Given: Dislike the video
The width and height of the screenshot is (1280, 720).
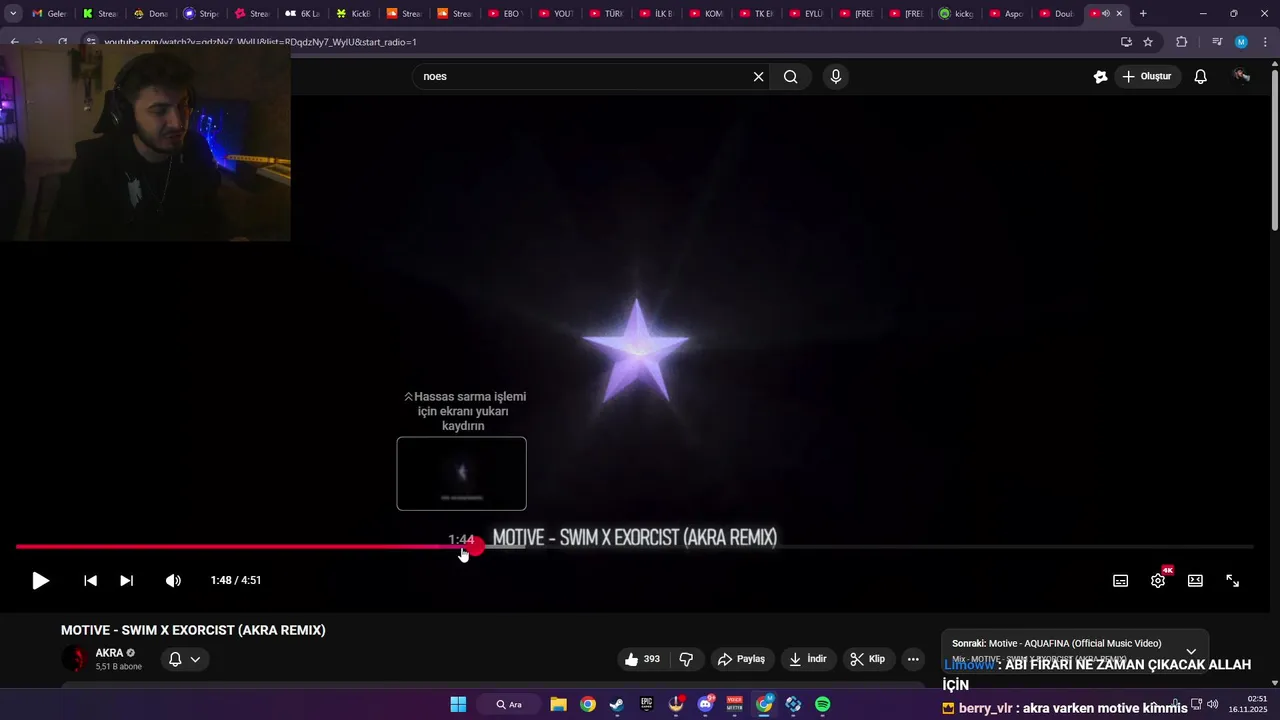Looking at the screenshot, I should (x=686, y=659).
